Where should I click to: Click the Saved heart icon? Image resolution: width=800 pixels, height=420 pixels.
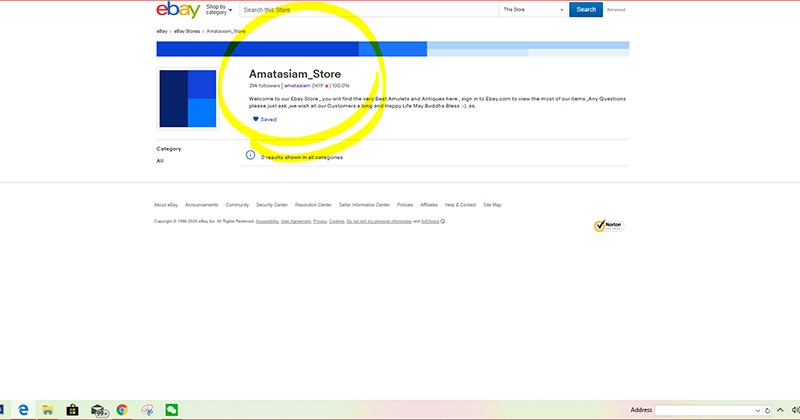tap(256, 119)
